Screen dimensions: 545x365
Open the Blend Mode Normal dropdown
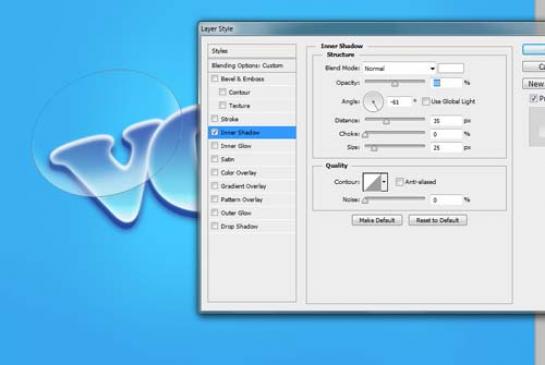[399, 68]
